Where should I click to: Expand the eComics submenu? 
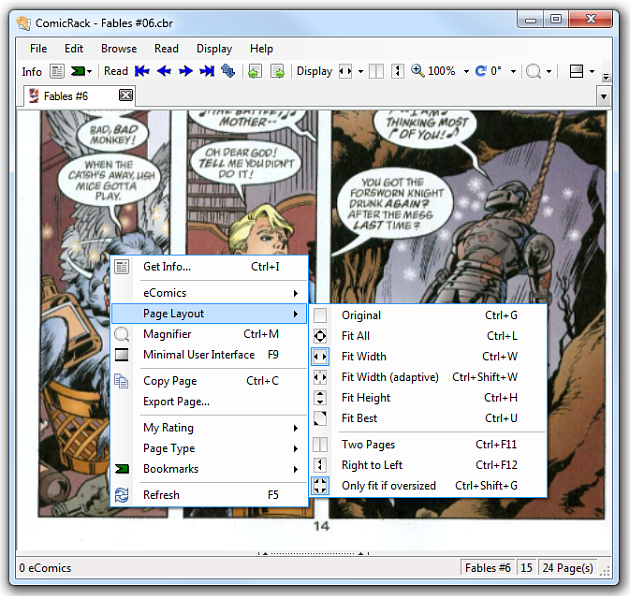(x=209, y=293)
